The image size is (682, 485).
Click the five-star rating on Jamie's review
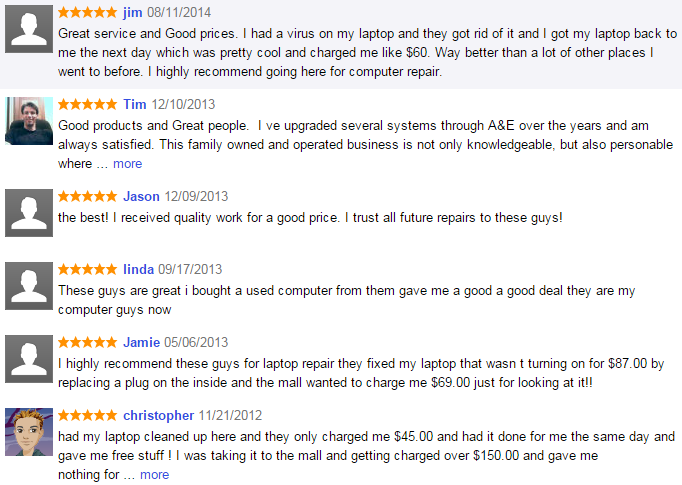click(87, 343)
